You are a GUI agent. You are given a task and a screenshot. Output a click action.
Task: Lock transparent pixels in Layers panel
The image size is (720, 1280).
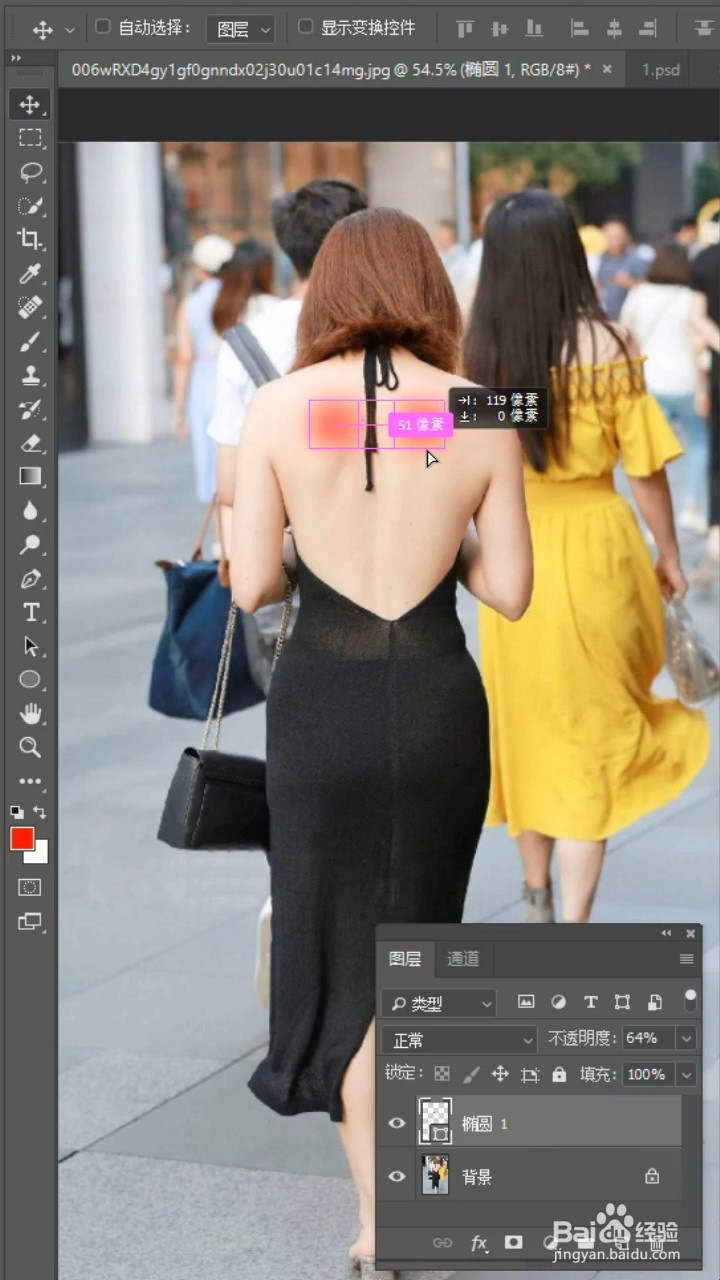(442, 1074)
